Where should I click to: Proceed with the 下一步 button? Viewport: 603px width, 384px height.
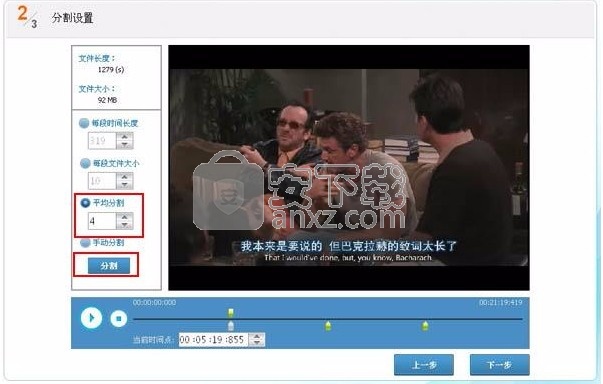(x=500, y=365)
